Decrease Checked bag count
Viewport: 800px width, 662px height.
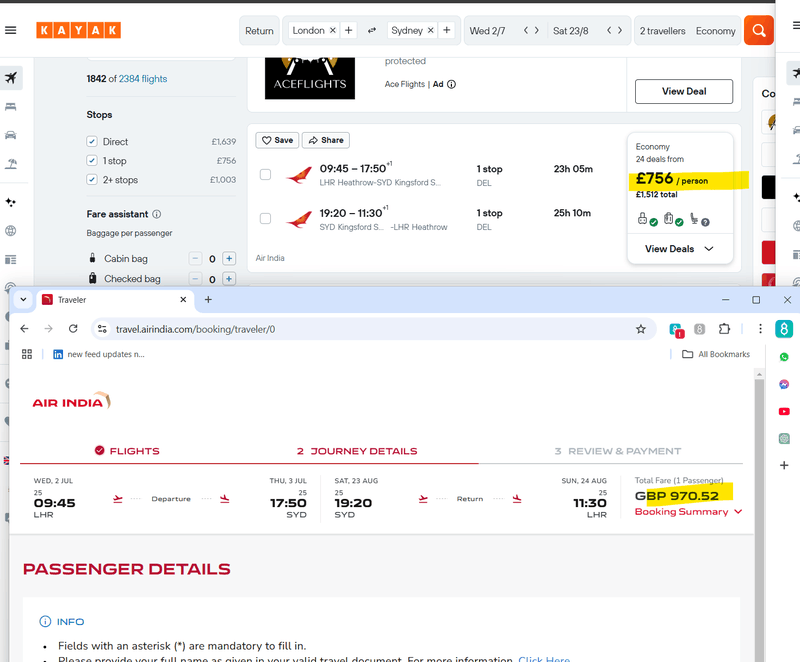coord(195,279)
